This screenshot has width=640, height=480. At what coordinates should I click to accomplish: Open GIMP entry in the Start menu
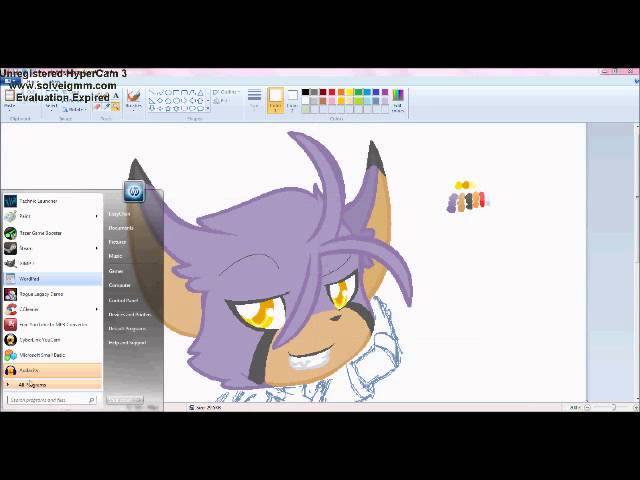(52, 264)
